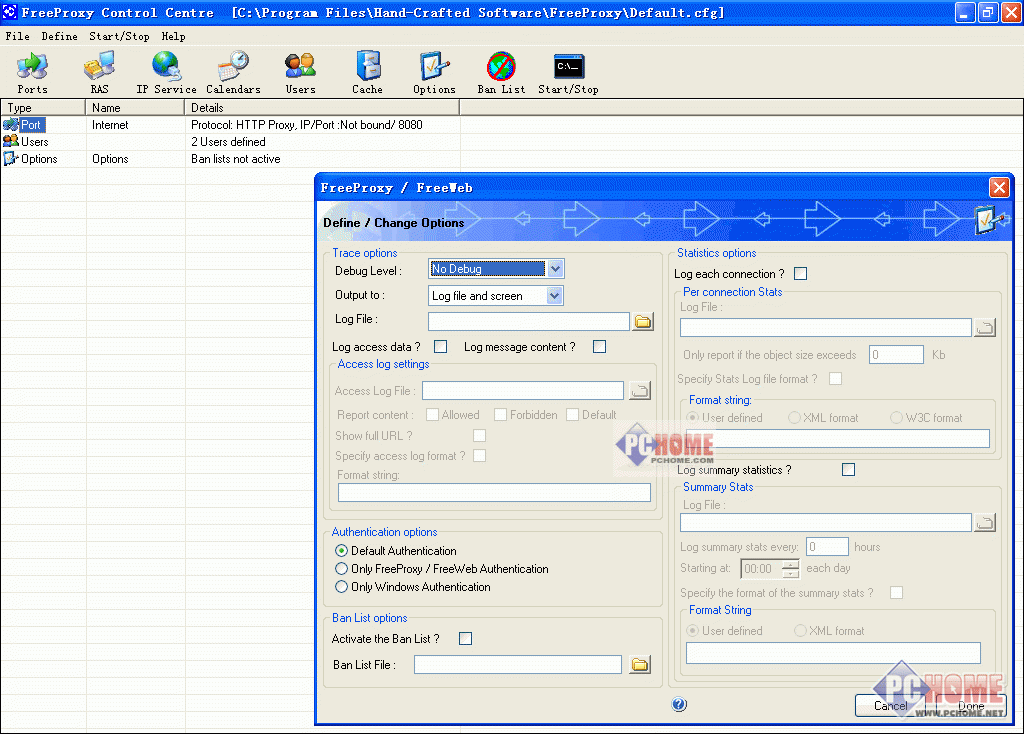This screenshot has height=734, width=1024.
Task: Open the Help menu
Action: 174,37
